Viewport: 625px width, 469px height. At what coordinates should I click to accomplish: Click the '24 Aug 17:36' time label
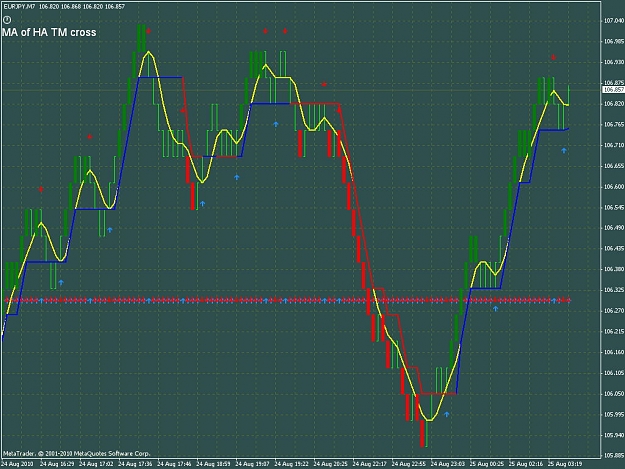[x=135, y=464]
